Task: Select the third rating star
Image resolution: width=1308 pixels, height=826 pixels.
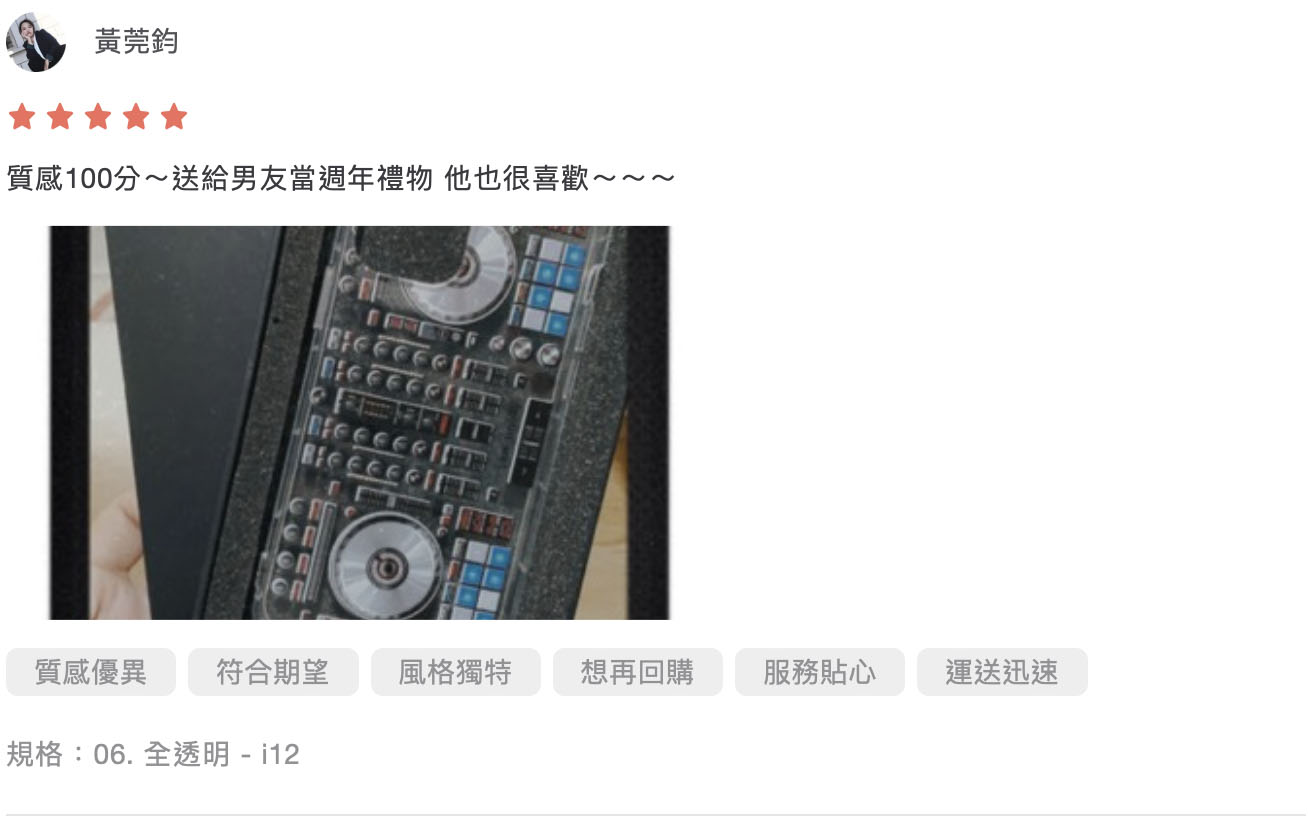Action: (x=98, y=117)
